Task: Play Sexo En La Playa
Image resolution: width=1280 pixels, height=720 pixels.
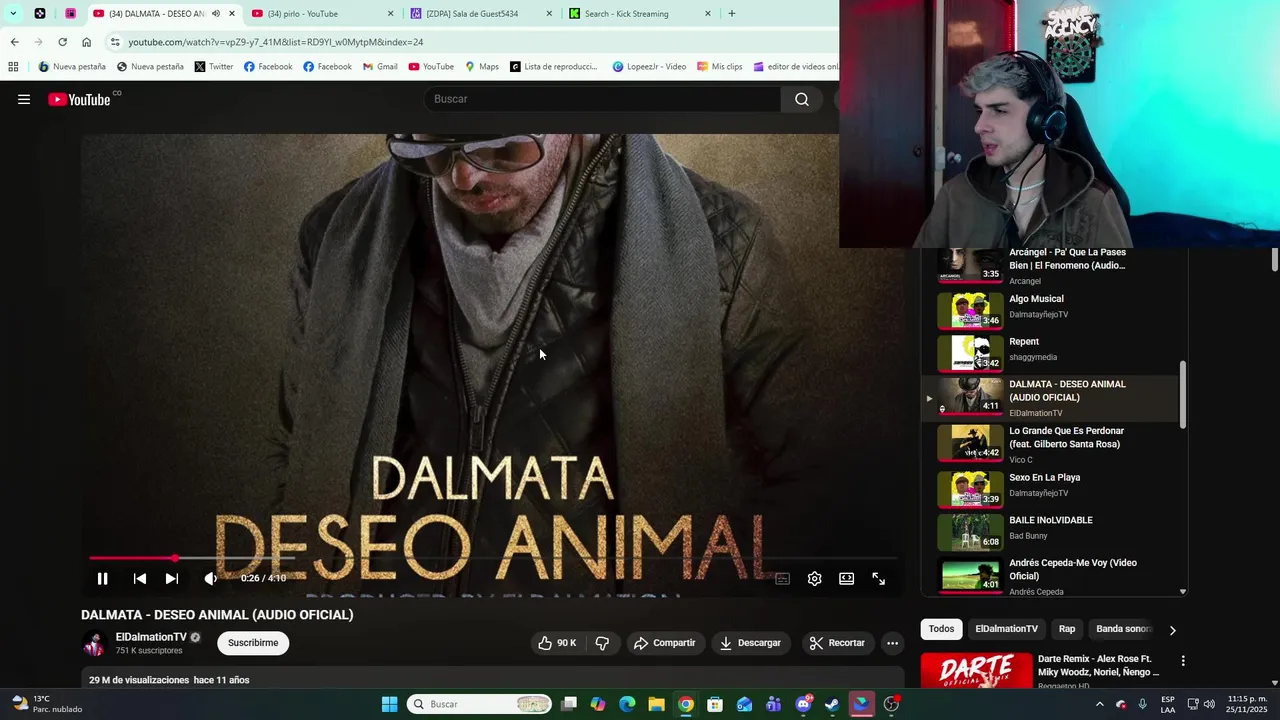Action: click(x=1050, y=489)
